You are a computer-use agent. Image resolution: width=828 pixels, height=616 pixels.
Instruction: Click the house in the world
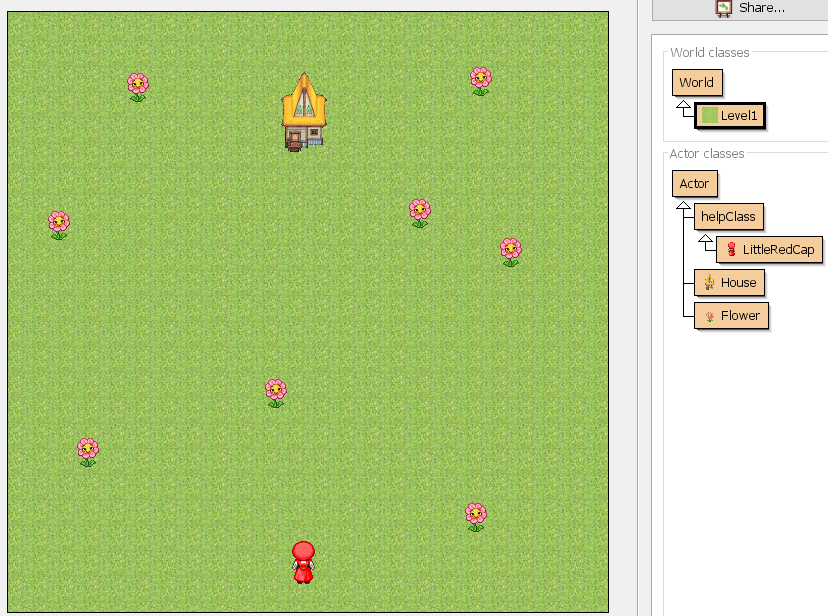coord(304,112)
